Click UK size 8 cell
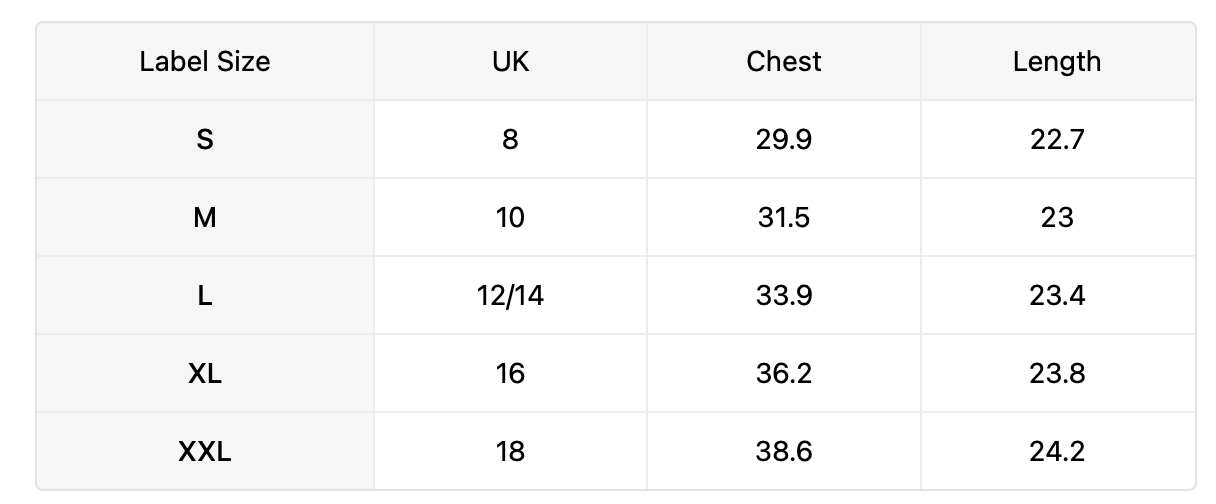The image size is (1216, 504). point(511,139)
